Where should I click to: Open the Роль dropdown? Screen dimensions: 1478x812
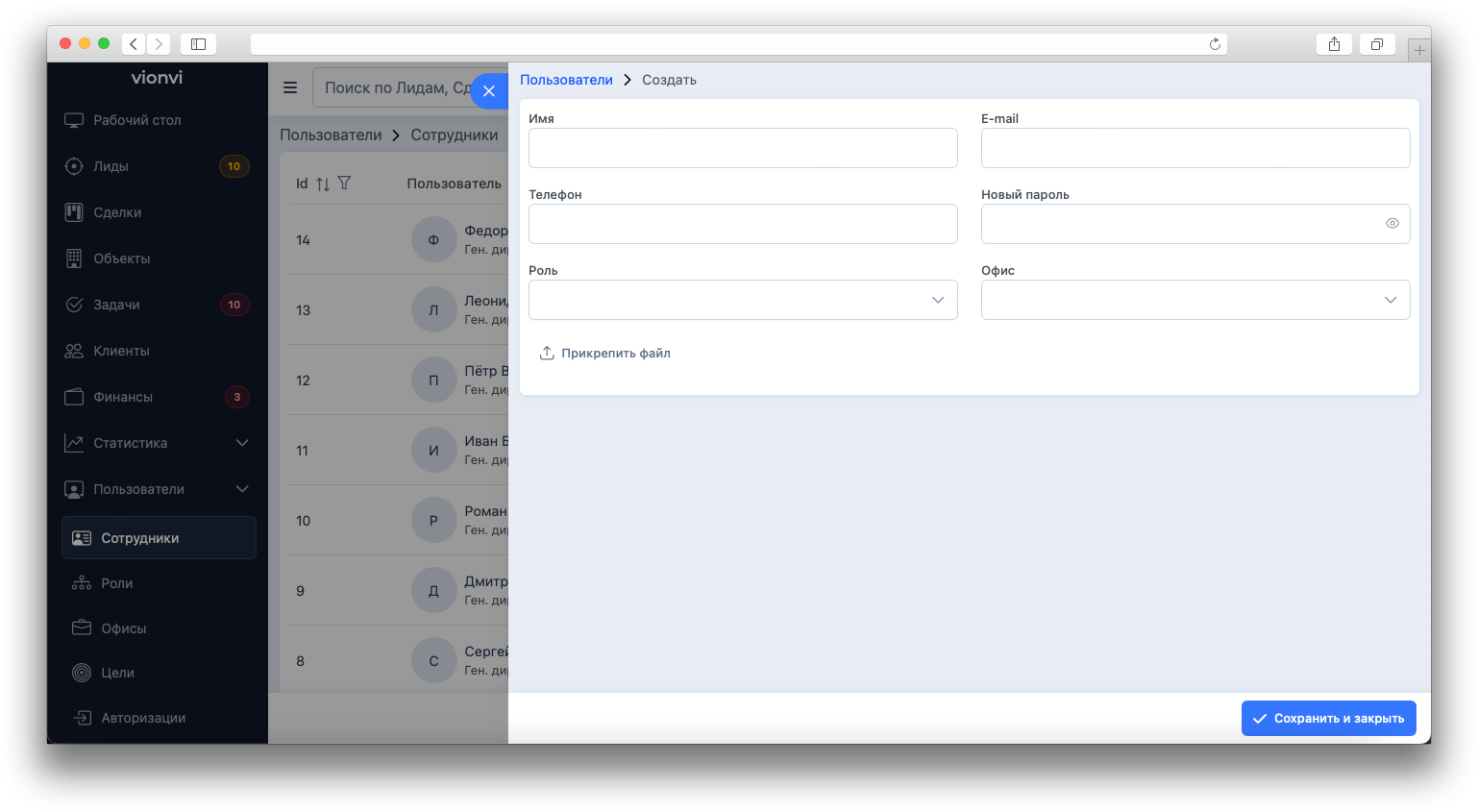pos(743,300)
